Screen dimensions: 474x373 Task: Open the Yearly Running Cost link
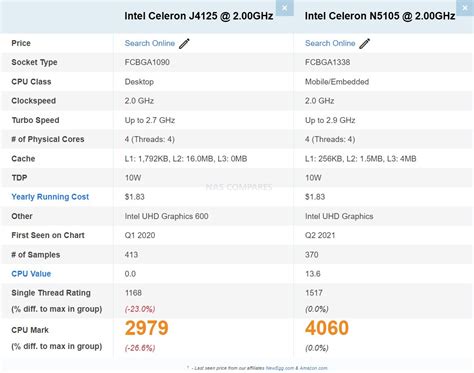coord(50,197)
